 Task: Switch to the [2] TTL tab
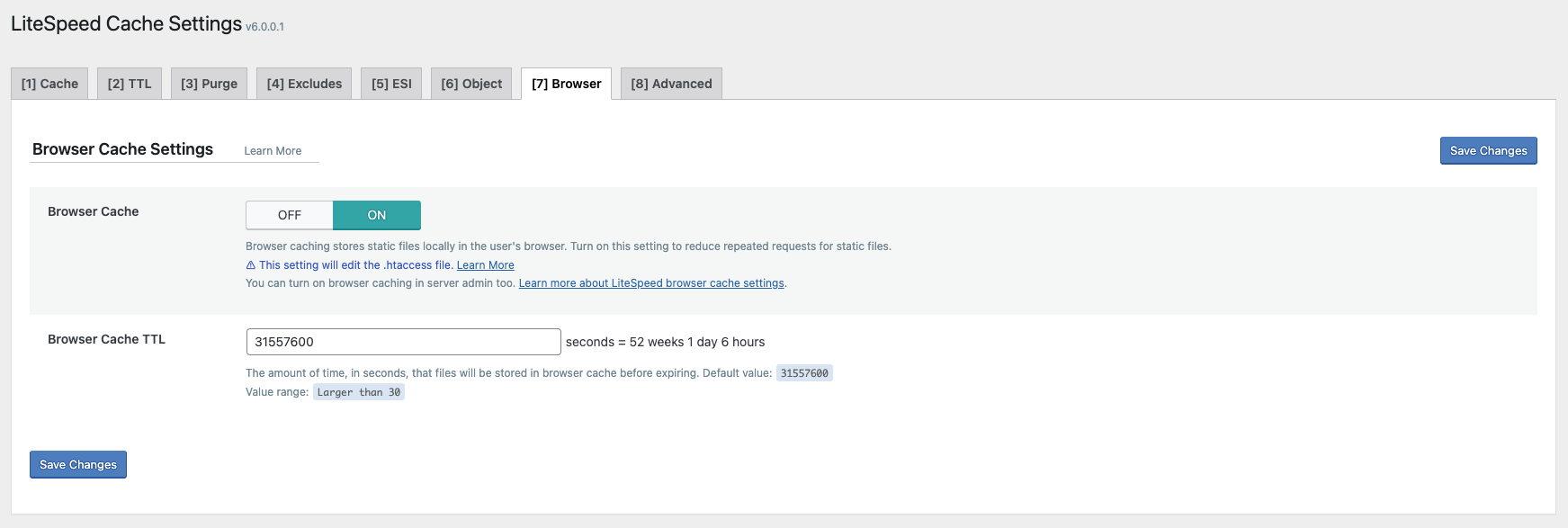(x=130, y=84)
